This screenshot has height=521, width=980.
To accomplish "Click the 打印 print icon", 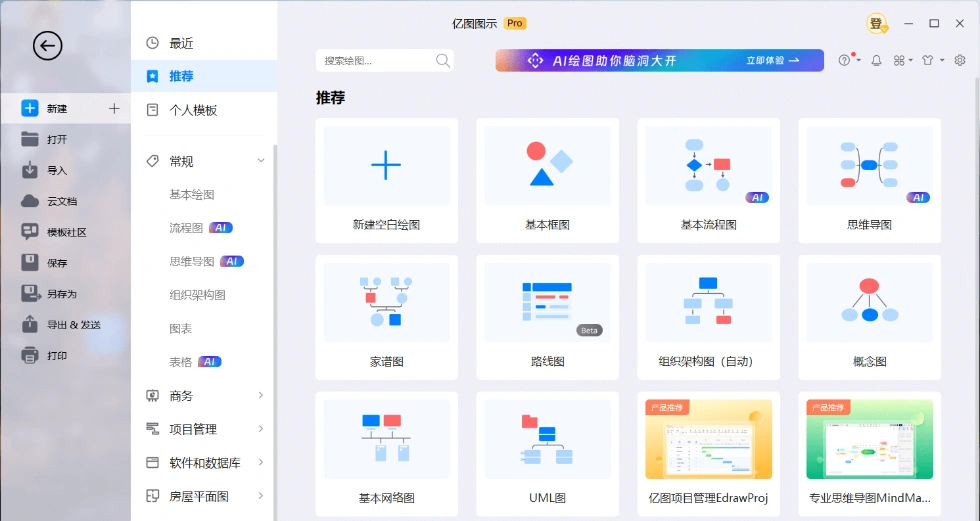I will pos(30,355).
